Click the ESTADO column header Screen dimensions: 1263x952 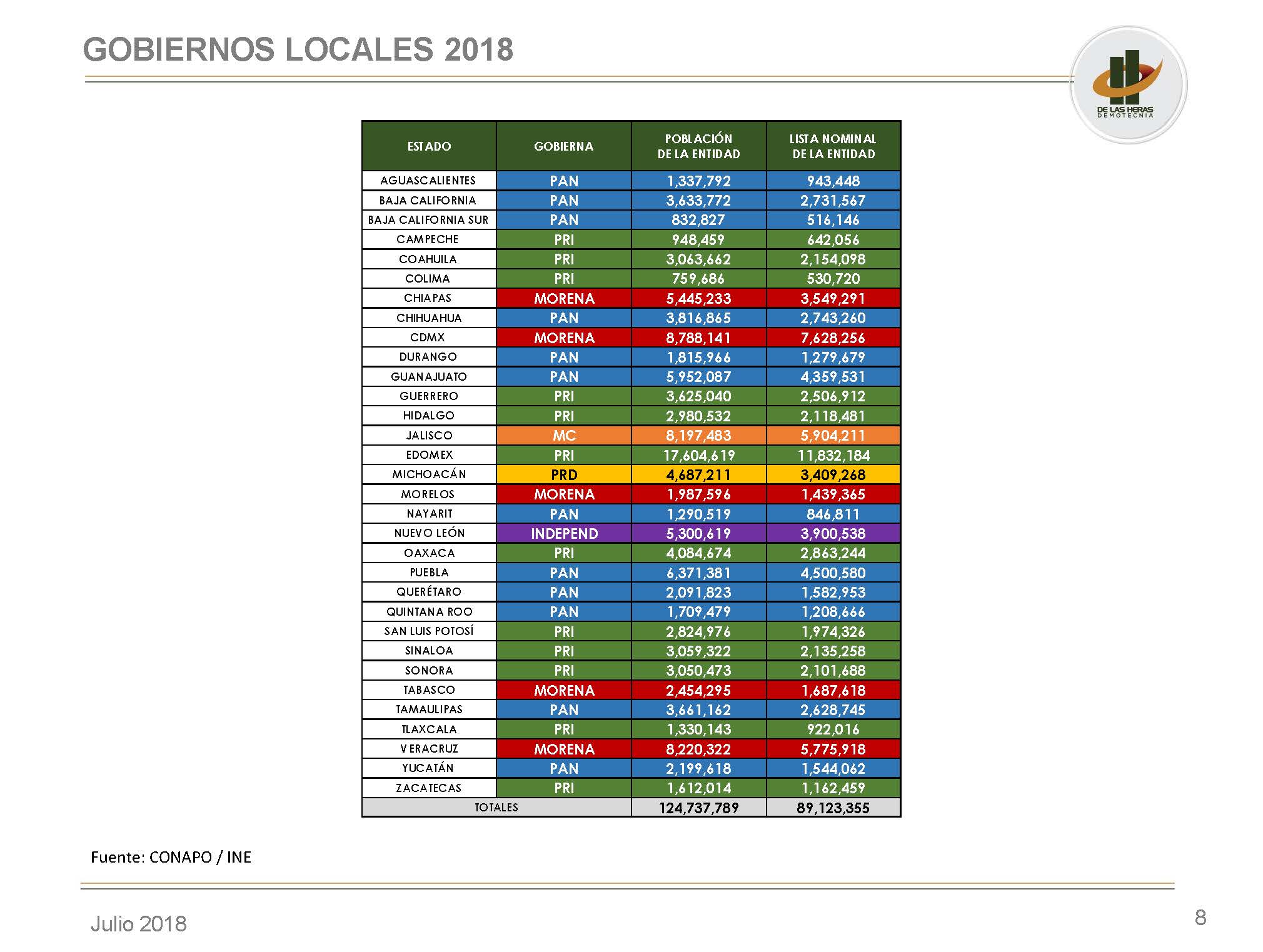coord(429,146)
